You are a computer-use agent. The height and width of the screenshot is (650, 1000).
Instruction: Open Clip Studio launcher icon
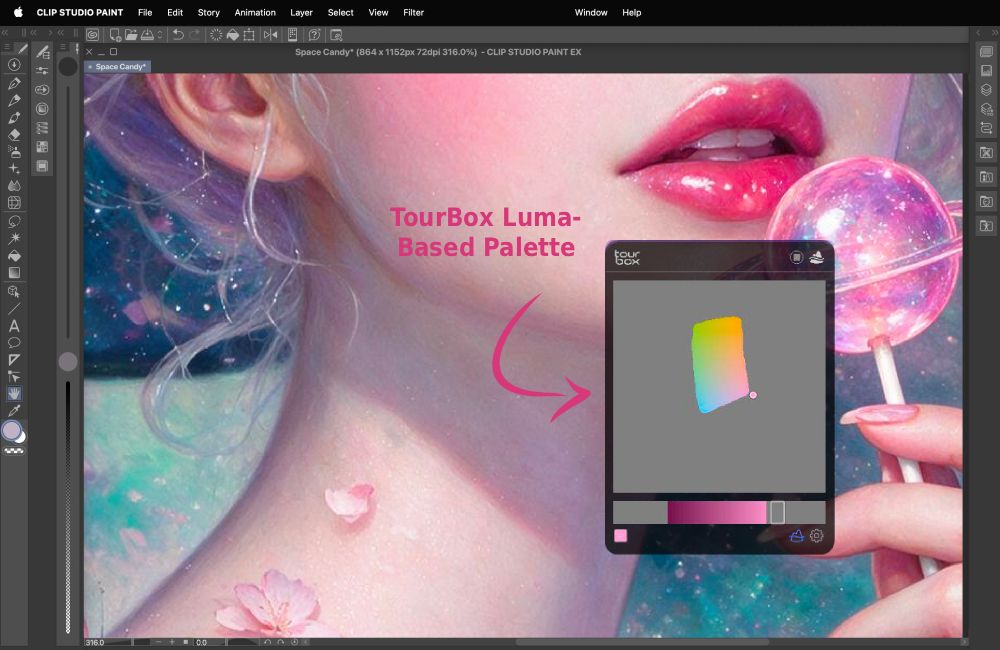click(x=92, y=34)
